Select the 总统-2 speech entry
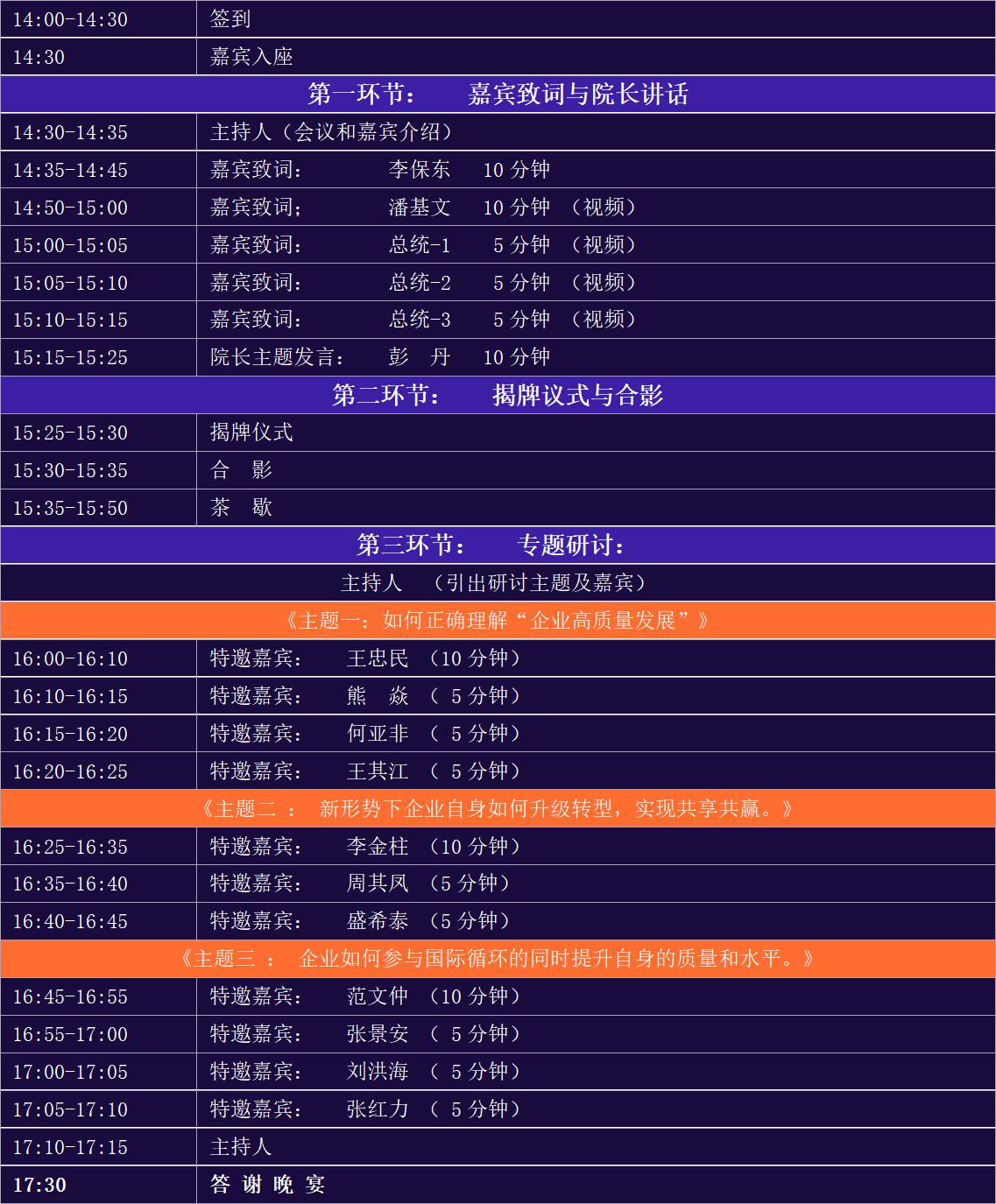This screenshot has width=996, height=1204. click(x=420, y=283)
